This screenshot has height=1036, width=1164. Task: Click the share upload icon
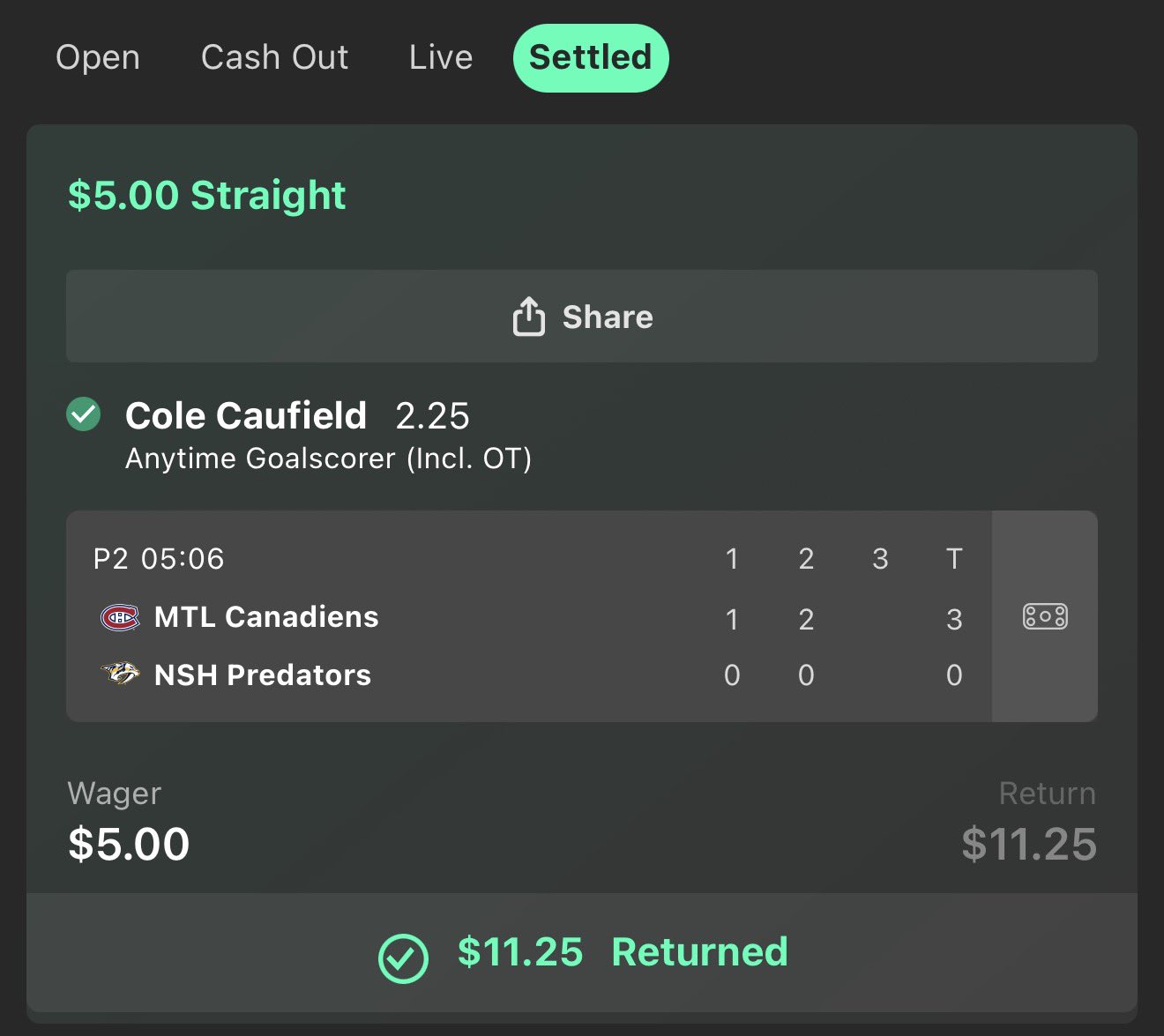(528, 317)
